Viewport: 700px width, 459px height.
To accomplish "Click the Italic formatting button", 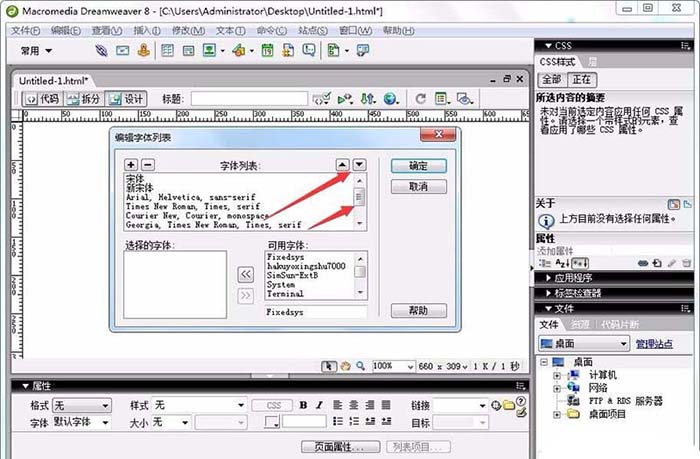I will coord(319,405).
